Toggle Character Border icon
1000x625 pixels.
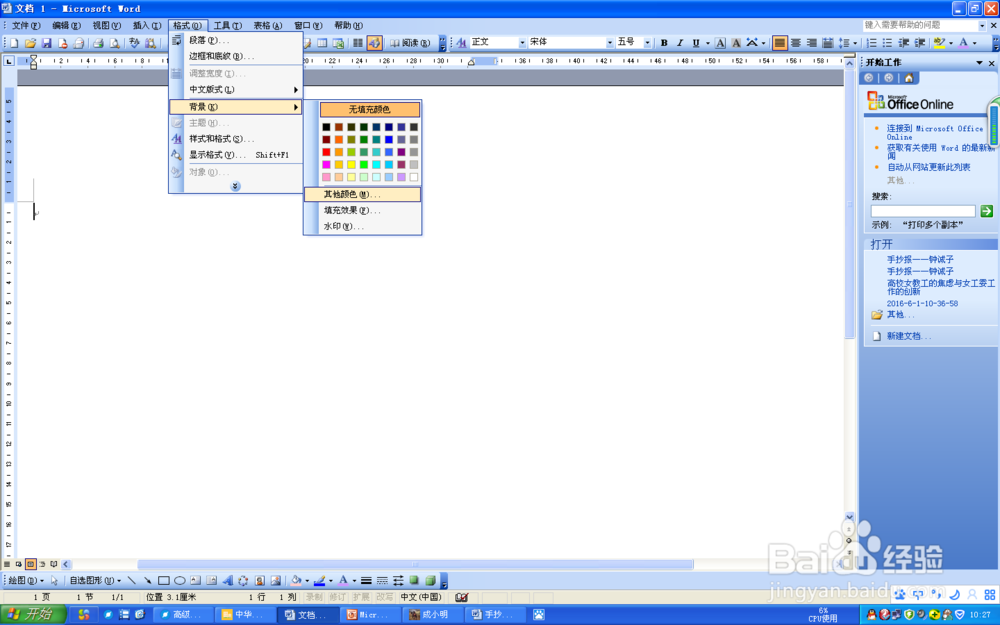click(x=720, y=43)
